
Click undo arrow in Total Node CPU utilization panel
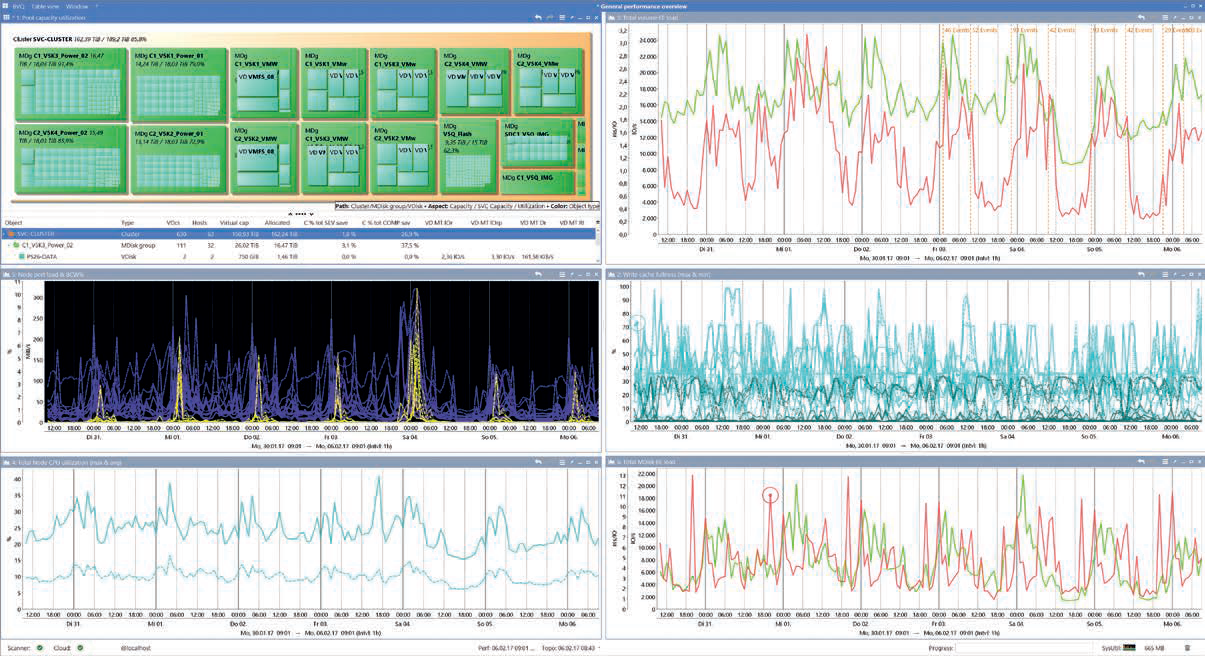(x=538, y=462)
